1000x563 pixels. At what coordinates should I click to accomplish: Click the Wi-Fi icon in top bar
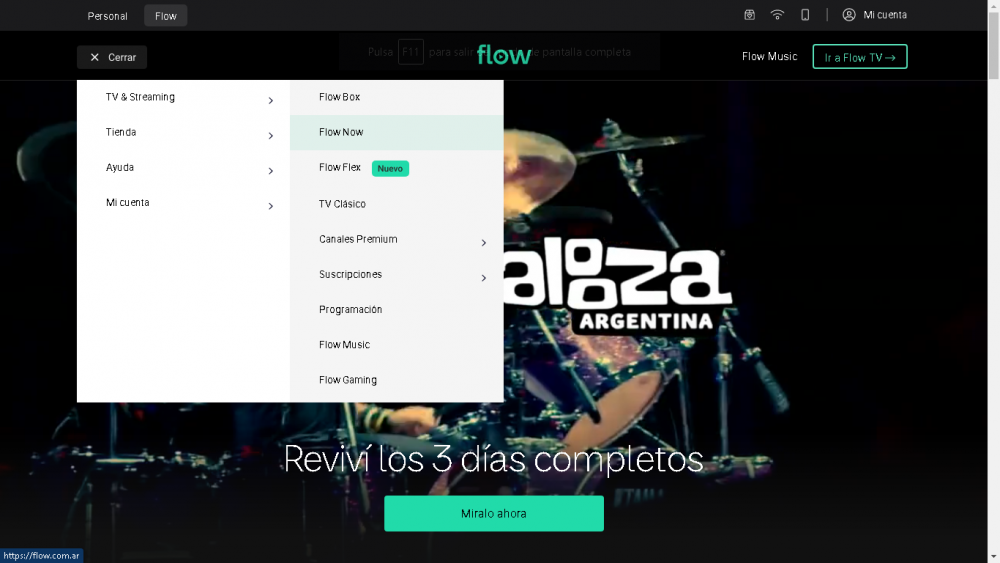click(x=777, y=15)
